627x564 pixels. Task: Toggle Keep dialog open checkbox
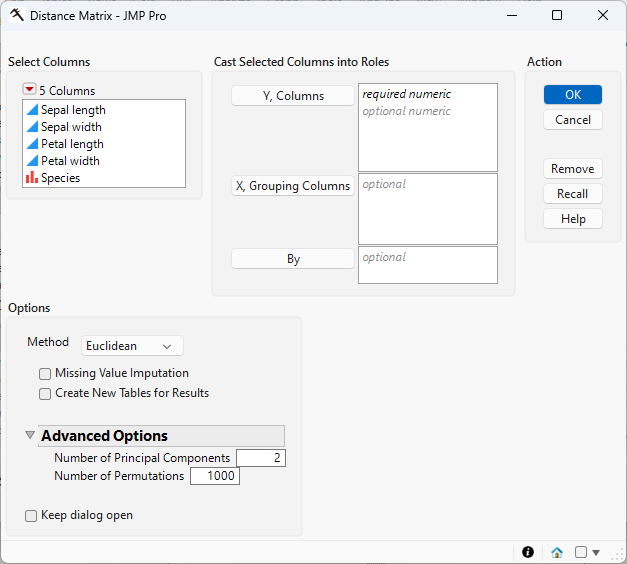tap(32, 516)
